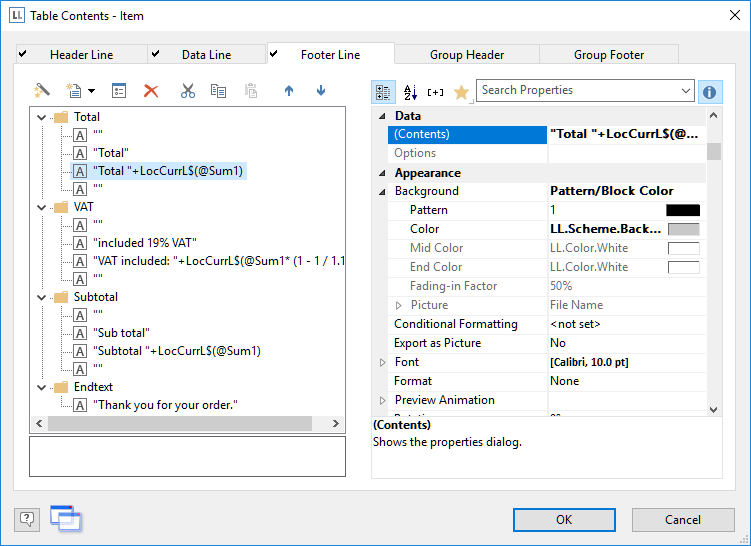The width and height of the screenshot is (751, 546).
Task: Click the Format property value None
Action: point(564,381)
